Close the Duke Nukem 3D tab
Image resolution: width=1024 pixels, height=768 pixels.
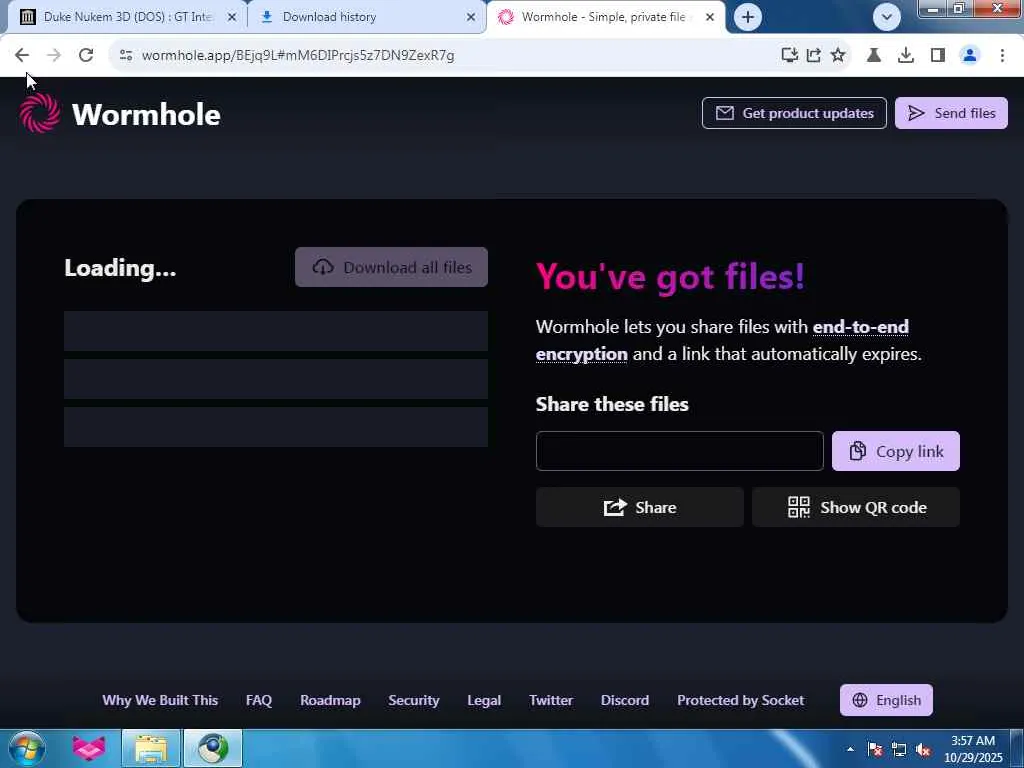[x=232, y=17]
